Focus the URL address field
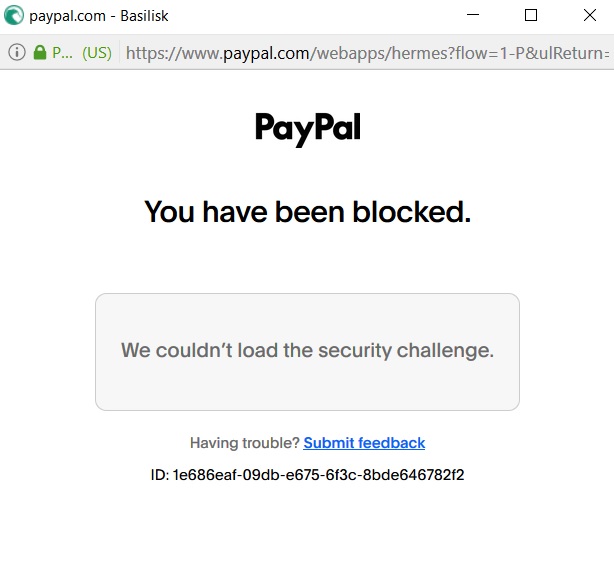The height and width of the screenshot is (572, 614). (367, 53)
